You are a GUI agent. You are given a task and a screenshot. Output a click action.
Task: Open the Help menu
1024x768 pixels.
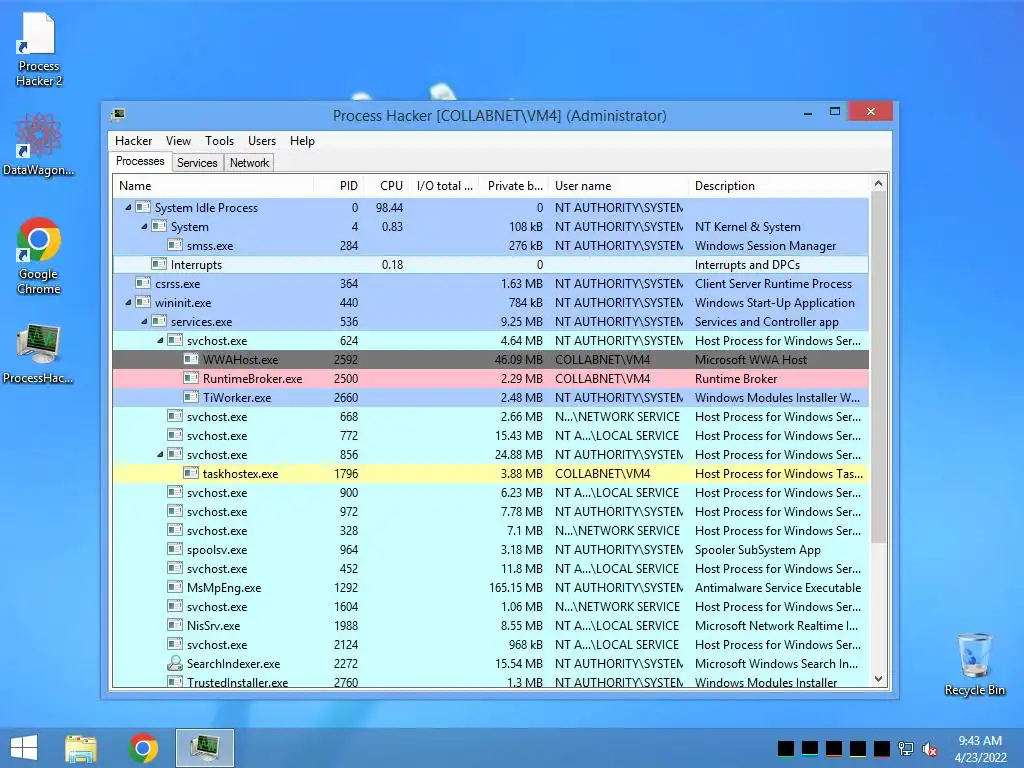click(x=302, y=141)
